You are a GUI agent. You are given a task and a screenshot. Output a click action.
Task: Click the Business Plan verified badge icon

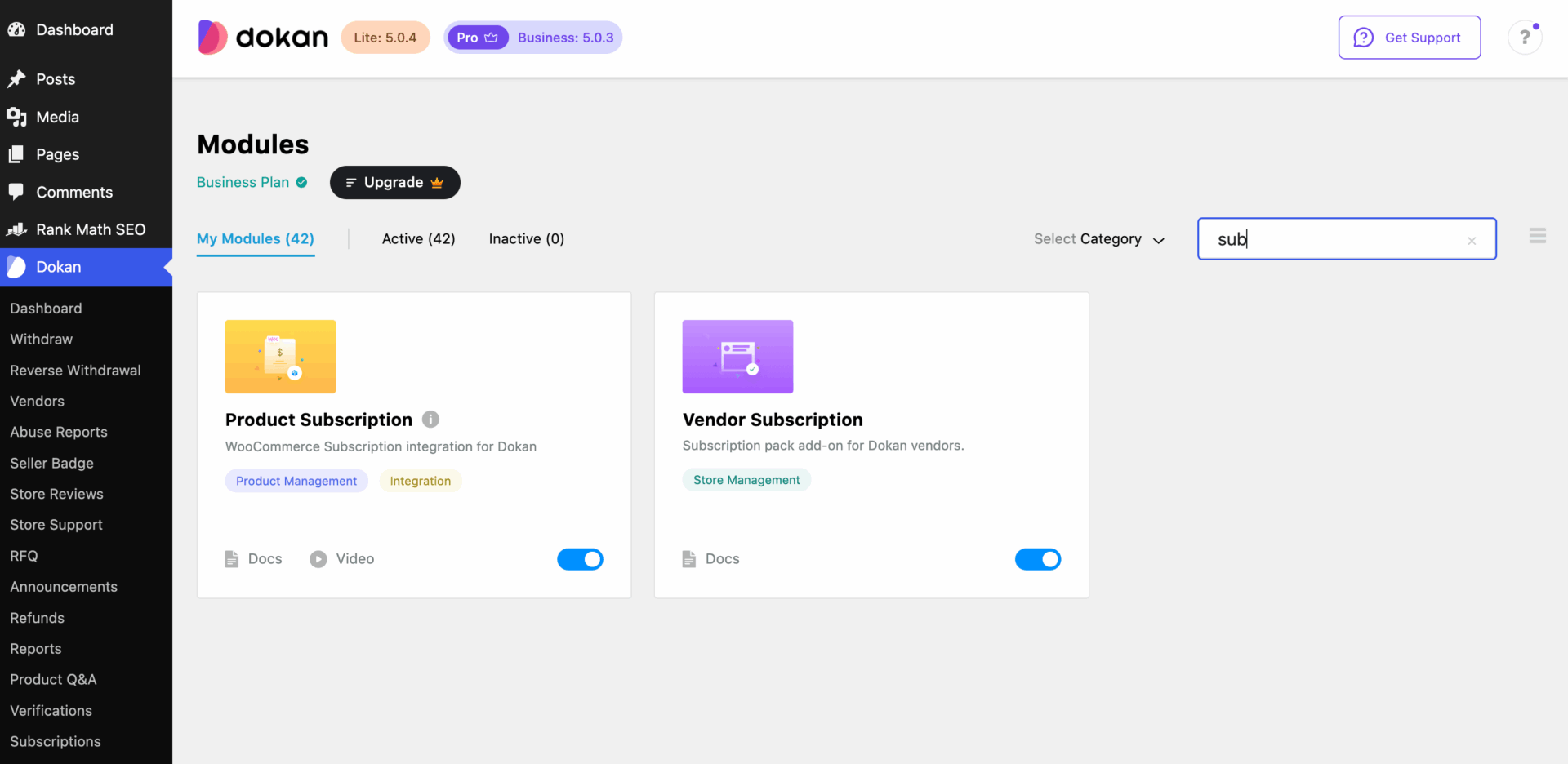[x=301, y=182]
